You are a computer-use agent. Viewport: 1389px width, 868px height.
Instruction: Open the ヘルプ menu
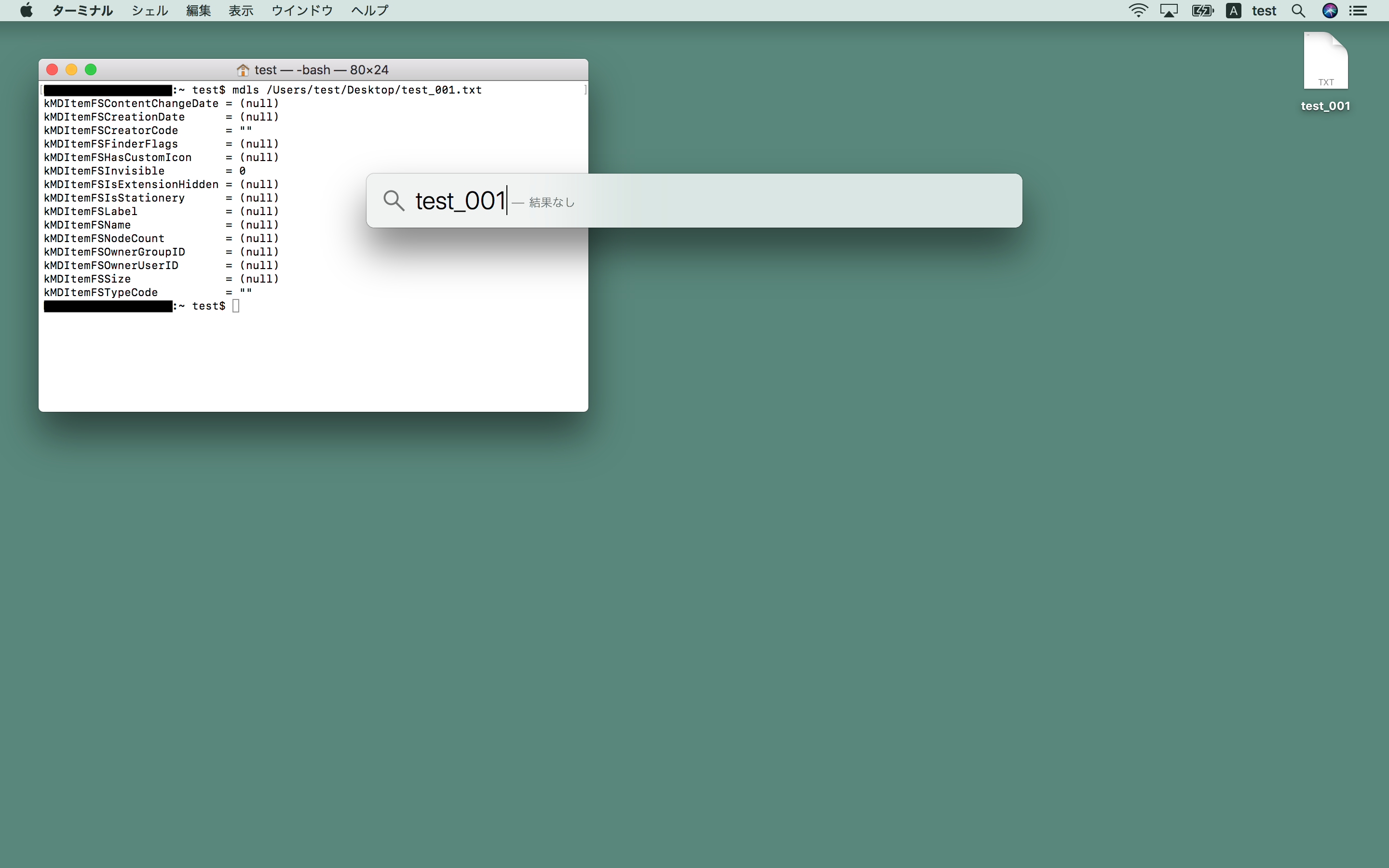369,10
